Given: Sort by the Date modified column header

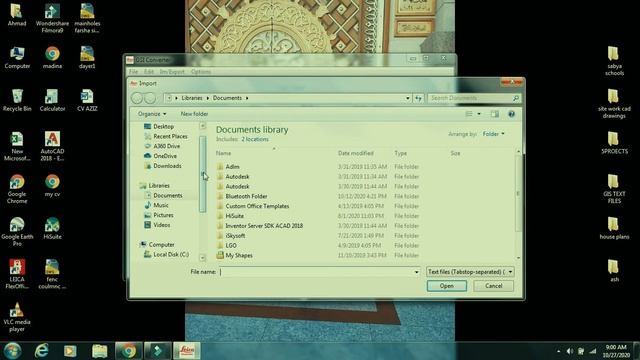Looking at the screenshot, I should coord(356,153).
